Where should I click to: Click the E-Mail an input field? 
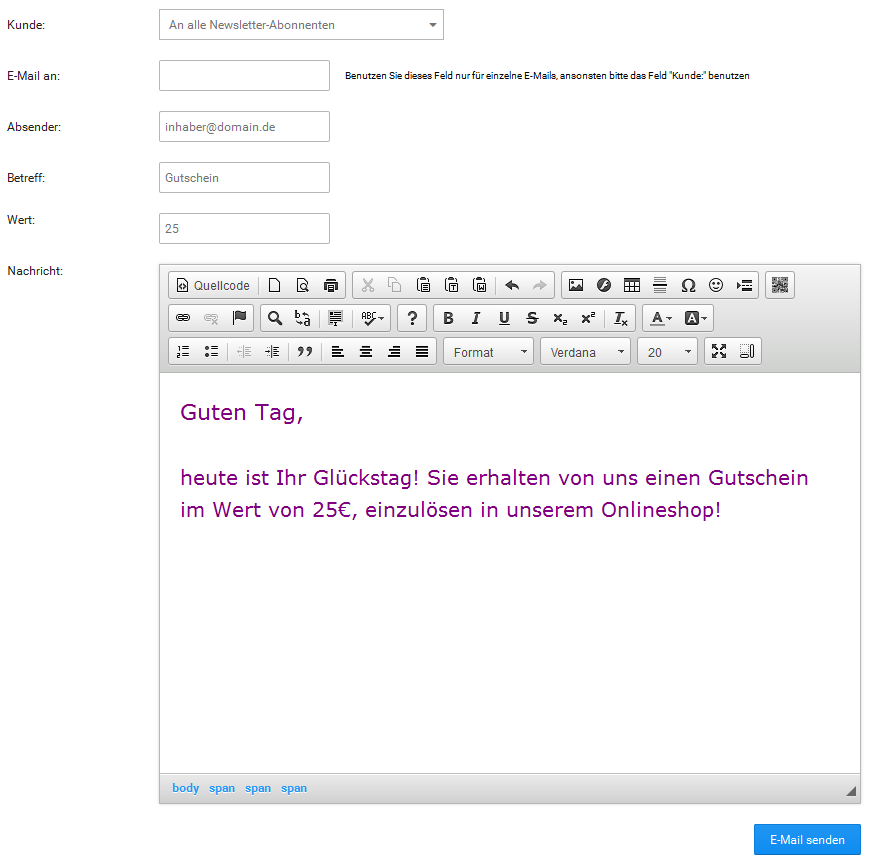(244, 76)
